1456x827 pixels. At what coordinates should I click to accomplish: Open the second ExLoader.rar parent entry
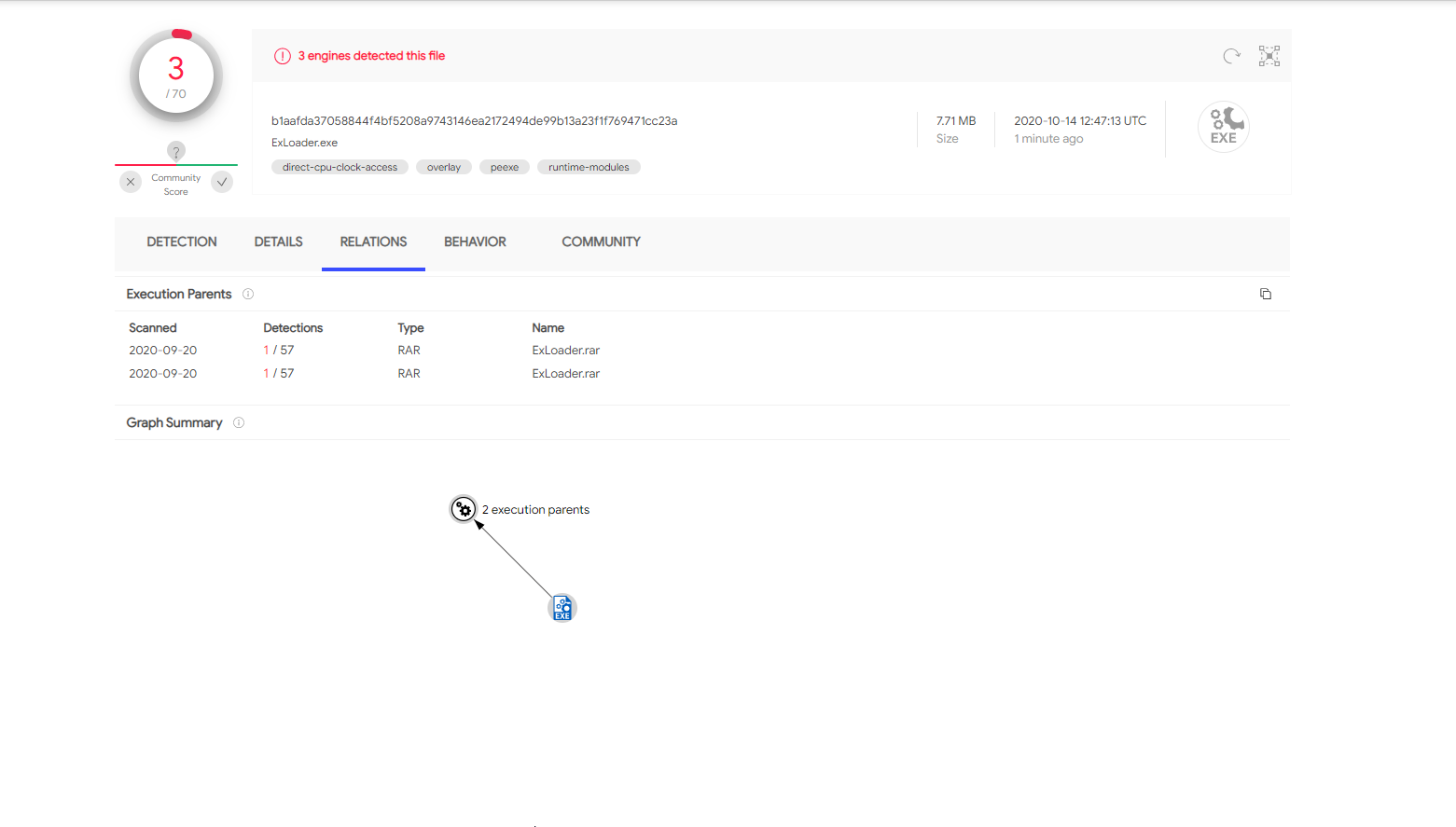click(x=565, y=374)
